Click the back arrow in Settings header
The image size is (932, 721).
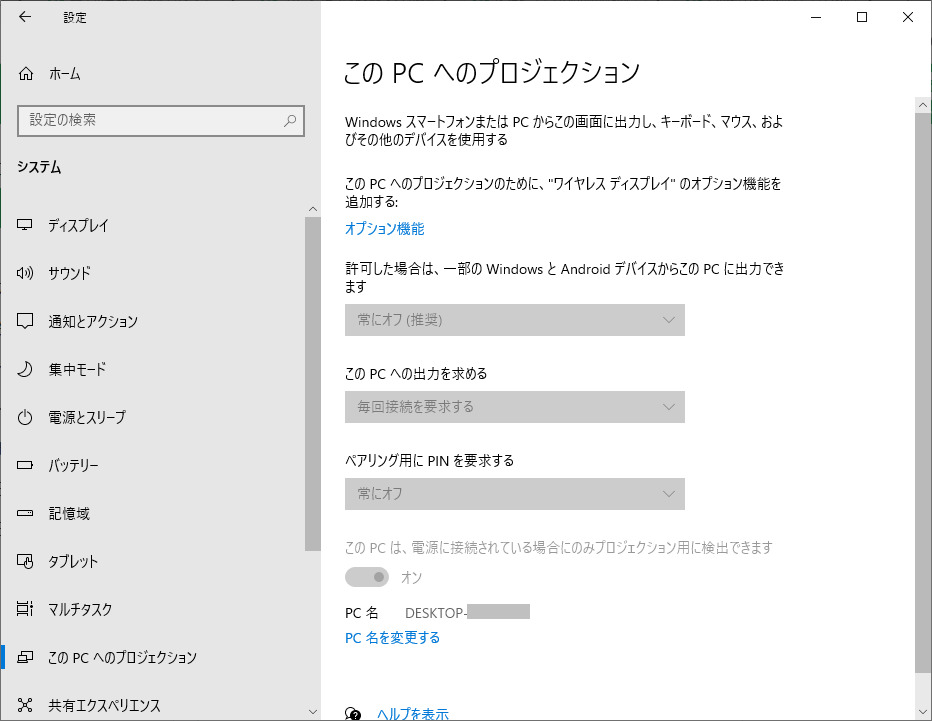coord(25,17)
